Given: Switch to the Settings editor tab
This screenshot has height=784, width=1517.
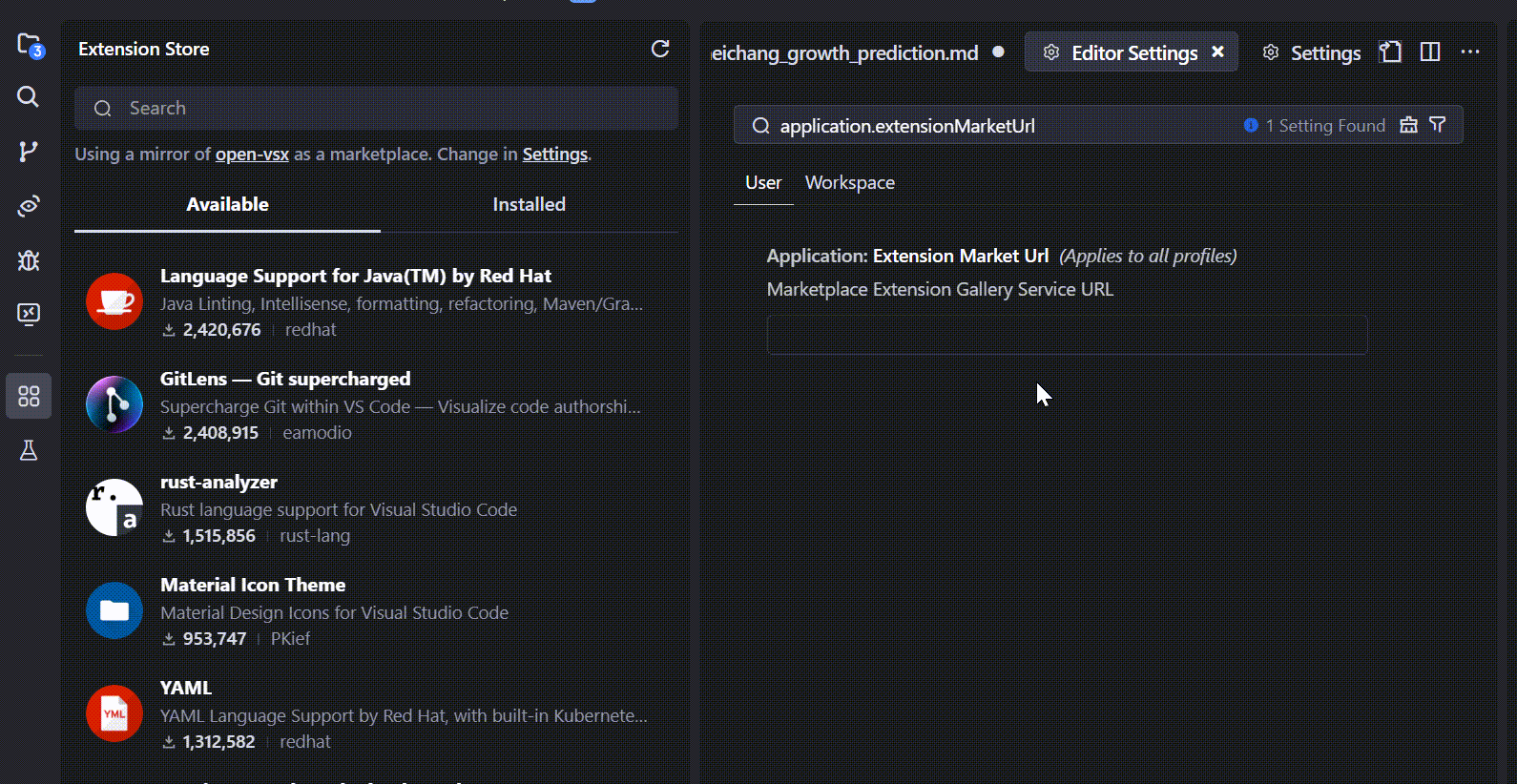Looking at the screenshot, I should (1312, 53).
